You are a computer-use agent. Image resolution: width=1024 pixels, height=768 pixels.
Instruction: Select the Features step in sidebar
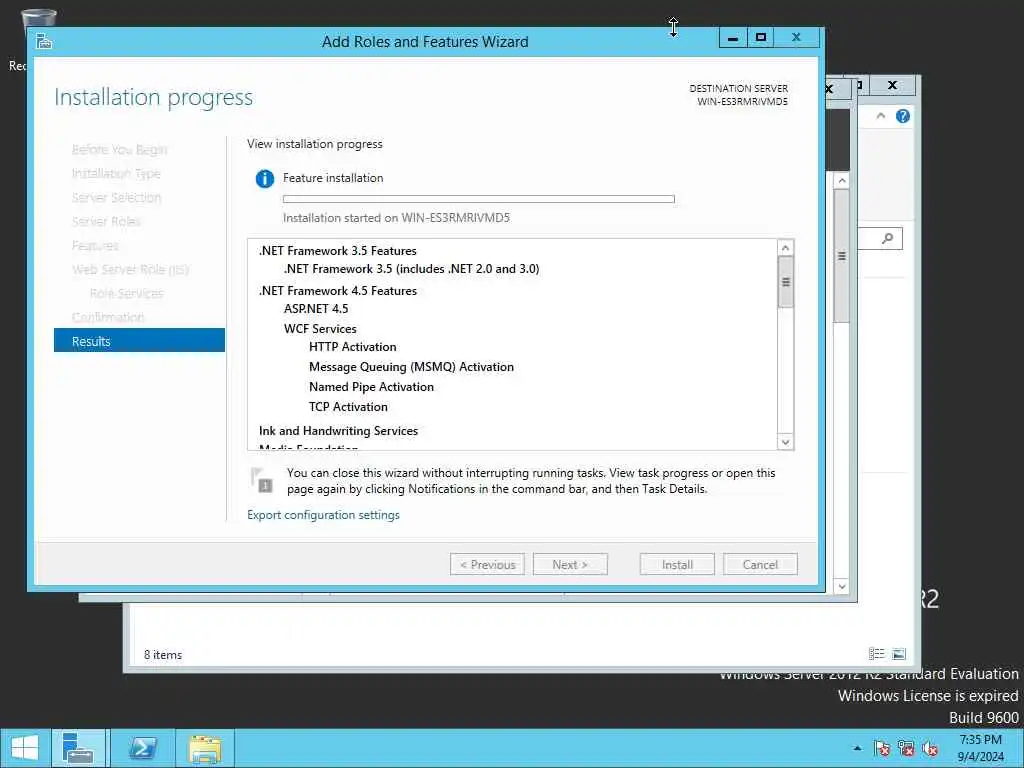point(95,246)
